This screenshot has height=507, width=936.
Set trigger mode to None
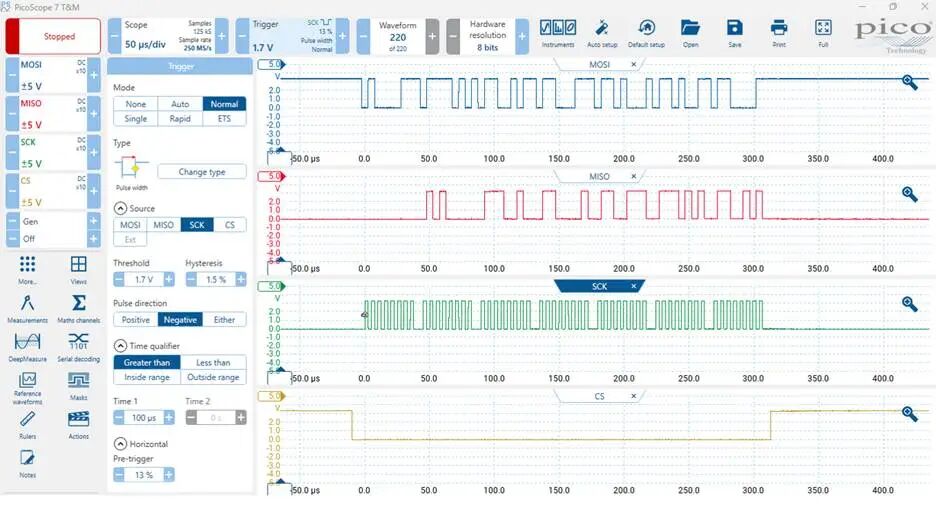136,104
